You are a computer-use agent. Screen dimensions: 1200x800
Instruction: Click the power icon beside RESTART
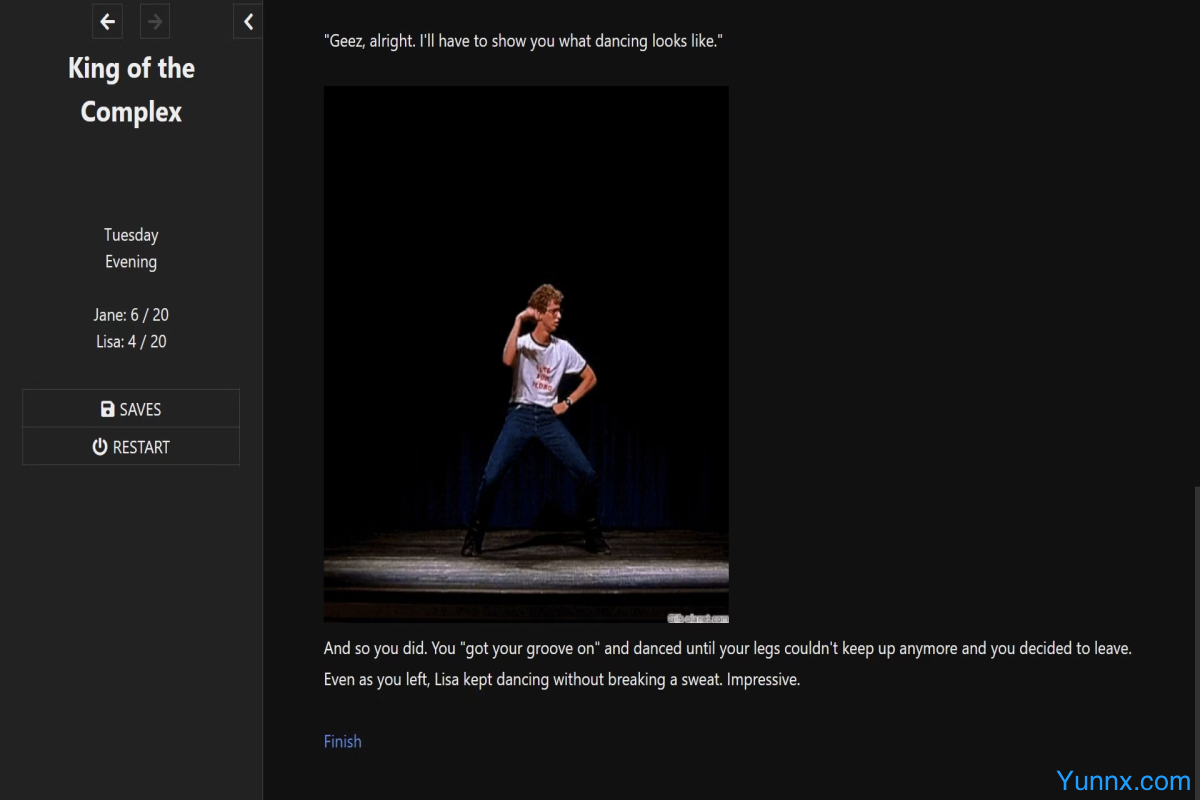click(x=100, y=447)
